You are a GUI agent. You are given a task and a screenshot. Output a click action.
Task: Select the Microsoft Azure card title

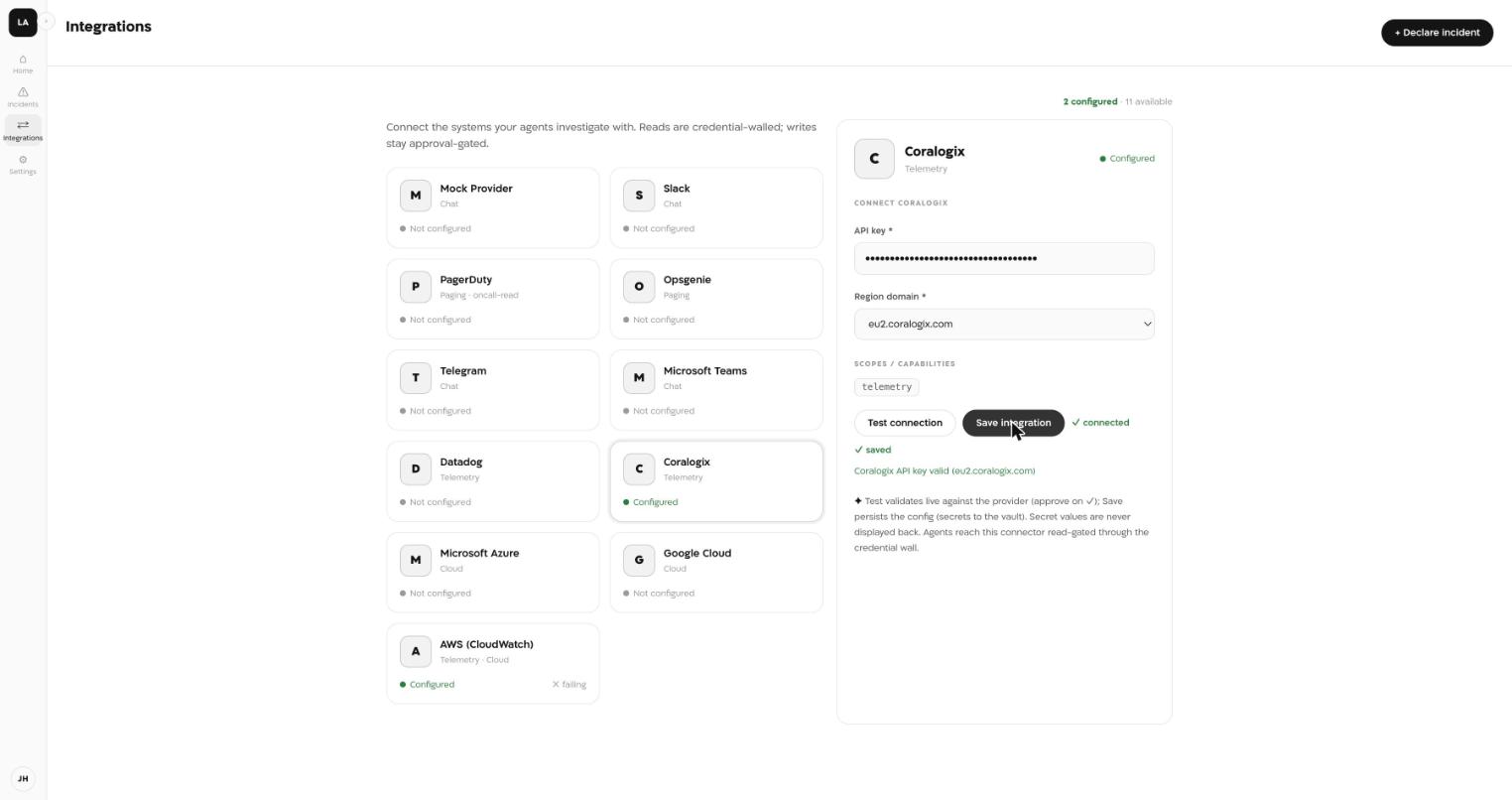point(479,554)
